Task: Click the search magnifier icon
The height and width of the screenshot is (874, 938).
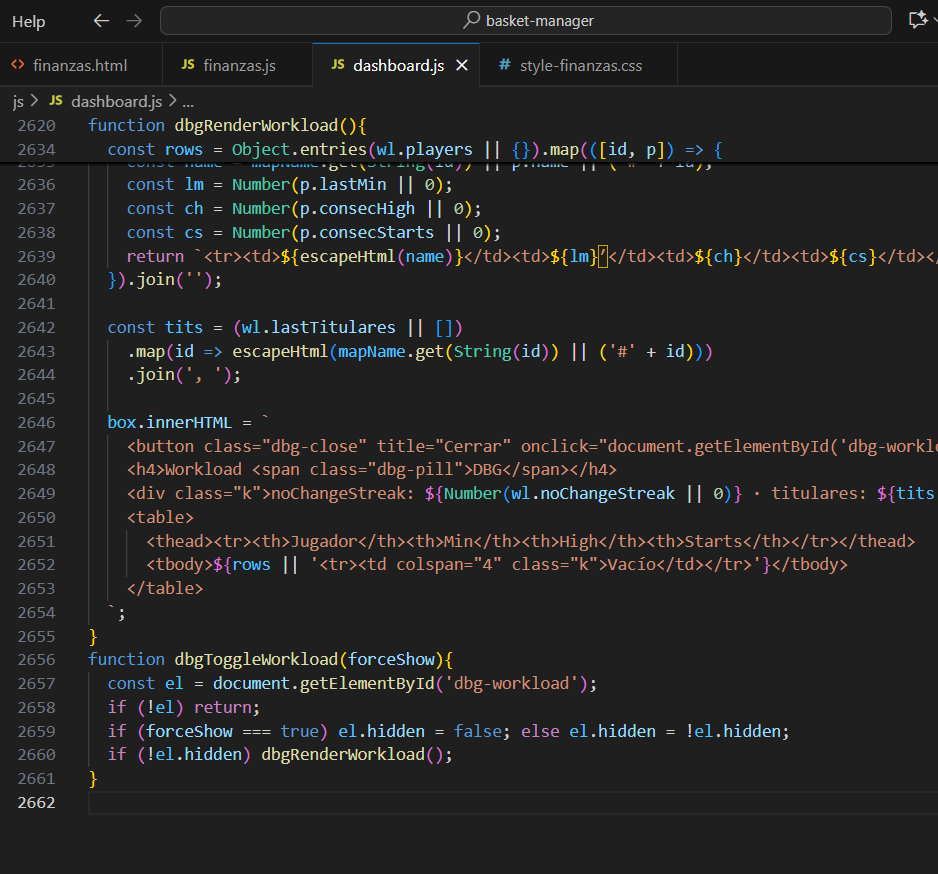Action: 471,20
